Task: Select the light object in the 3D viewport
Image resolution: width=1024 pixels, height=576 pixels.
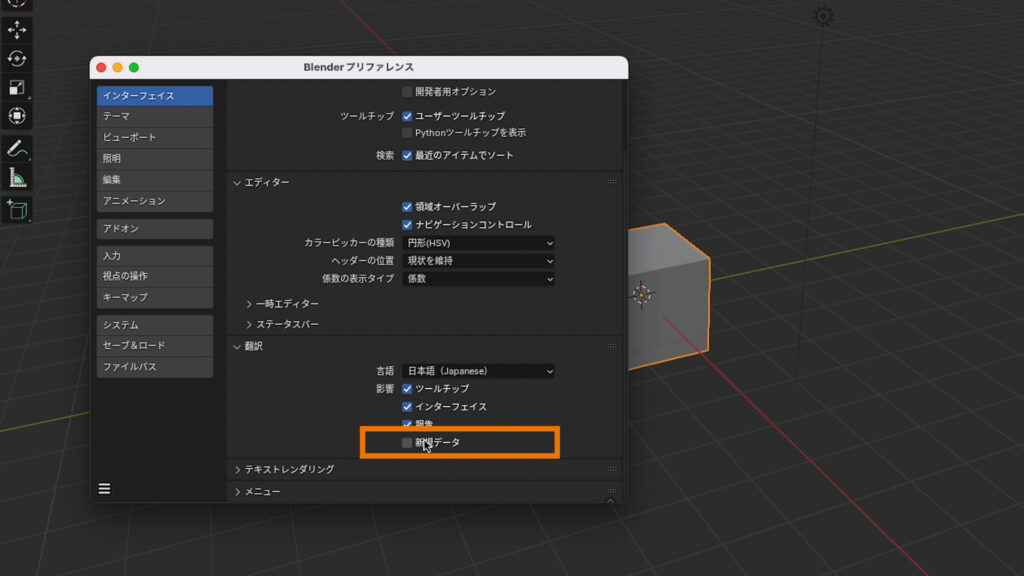Action: point(823,16)
